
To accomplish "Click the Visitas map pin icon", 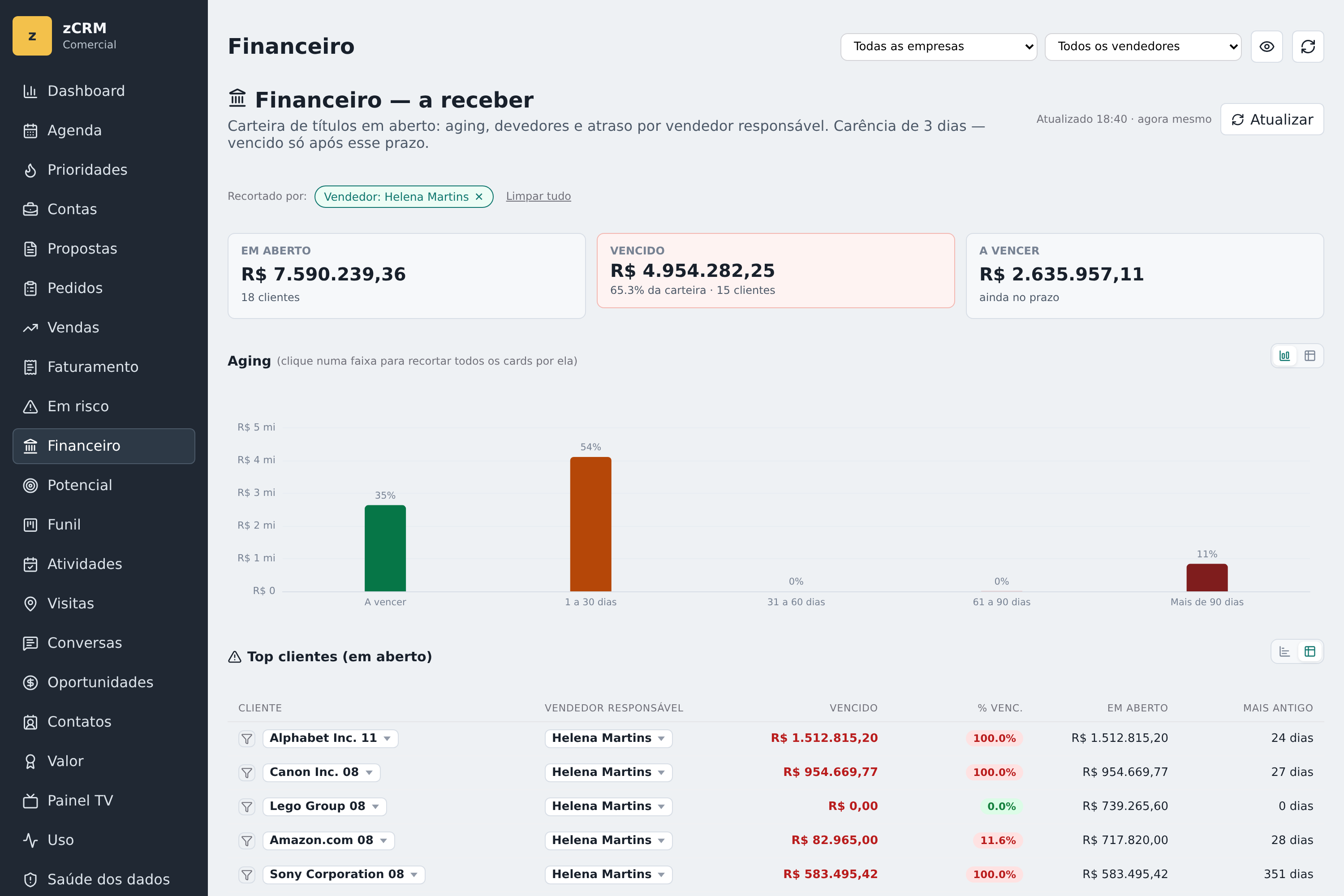I will [30, 603].
